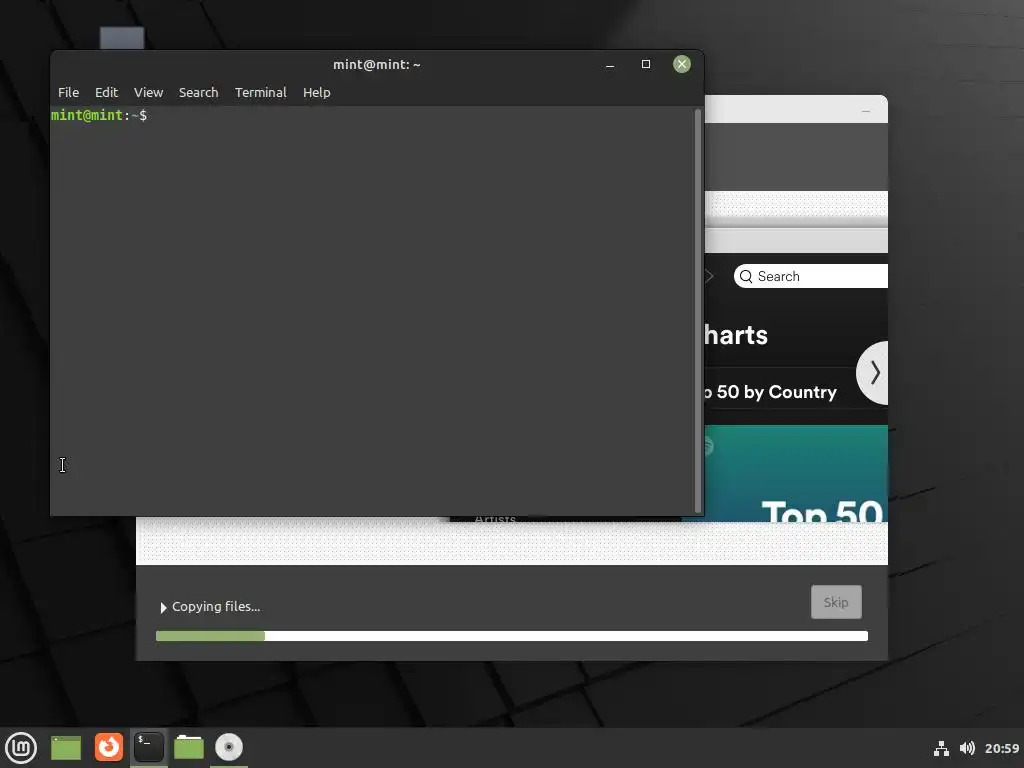The height and width of the screenshot is (768, 1024).
Task: Minimize the terminal window
Action: click(x=610, y=64)
